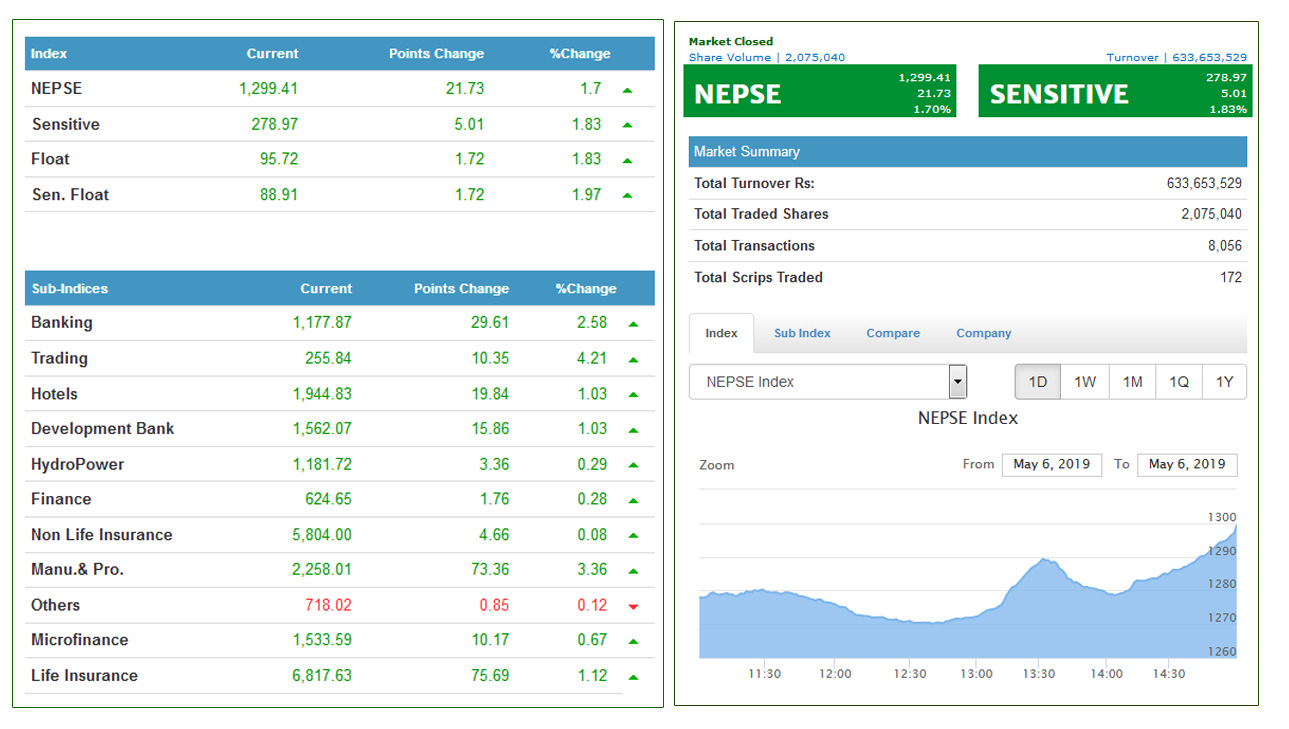
Task: Click the up arrow for Life Insurance row
Action: tap(633, 677)
